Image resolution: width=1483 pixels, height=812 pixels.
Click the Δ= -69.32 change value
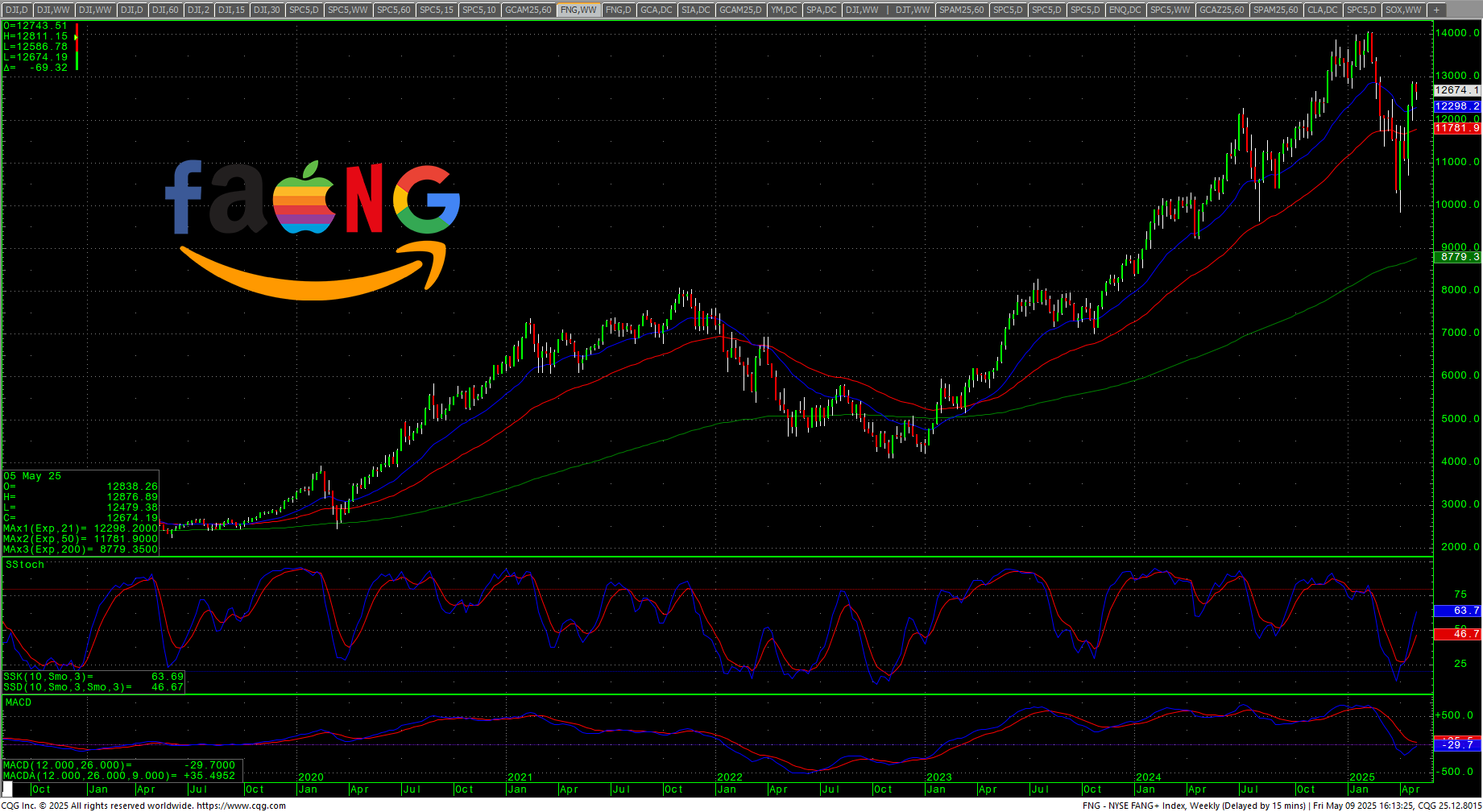coord(35,68)
